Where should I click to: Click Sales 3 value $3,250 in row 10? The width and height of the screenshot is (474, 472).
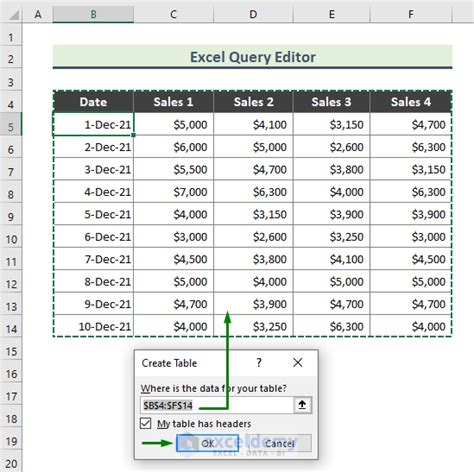pos(332,237)
